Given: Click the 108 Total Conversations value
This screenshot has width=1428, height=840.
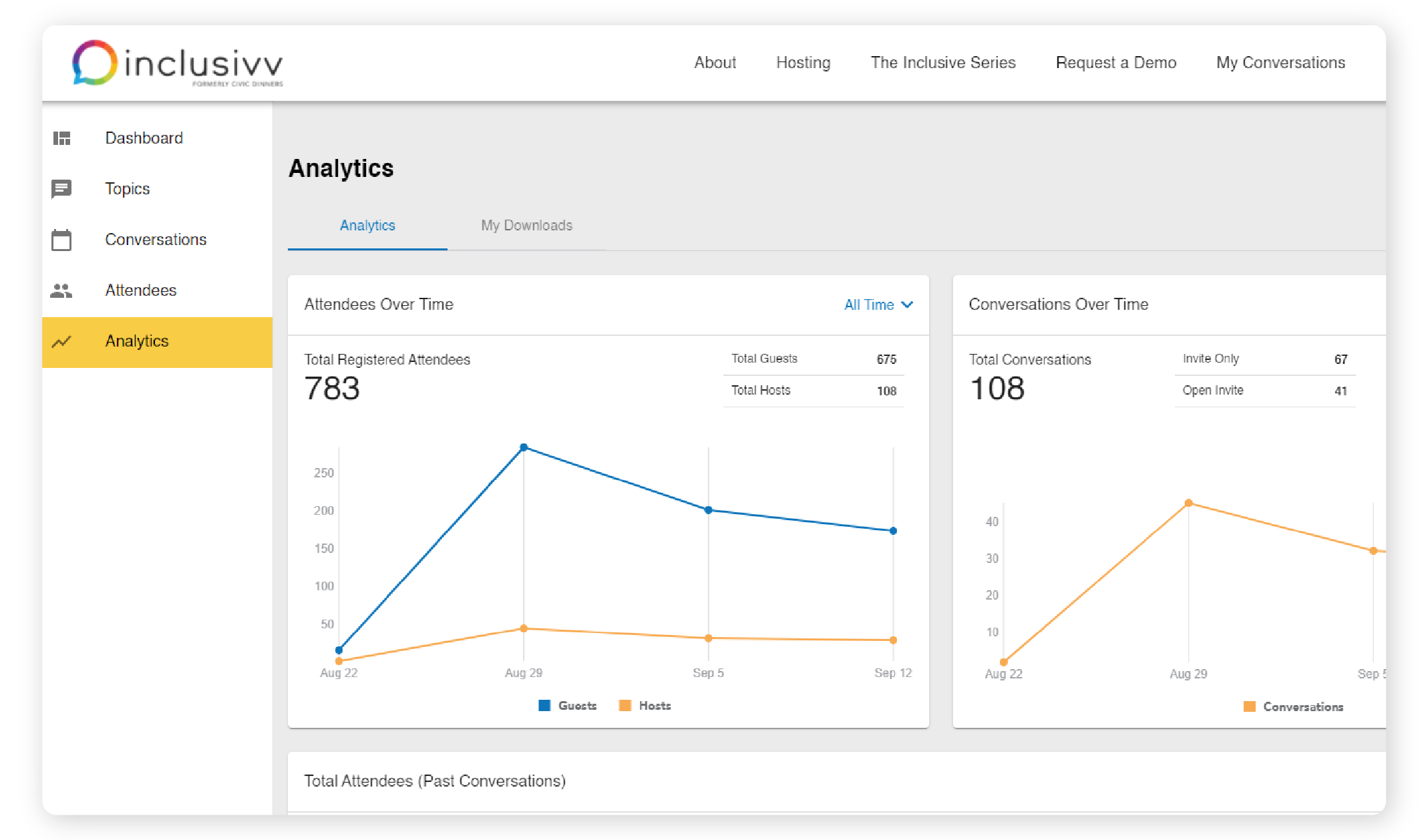Looking at the screenshot, I should (997, 389).
